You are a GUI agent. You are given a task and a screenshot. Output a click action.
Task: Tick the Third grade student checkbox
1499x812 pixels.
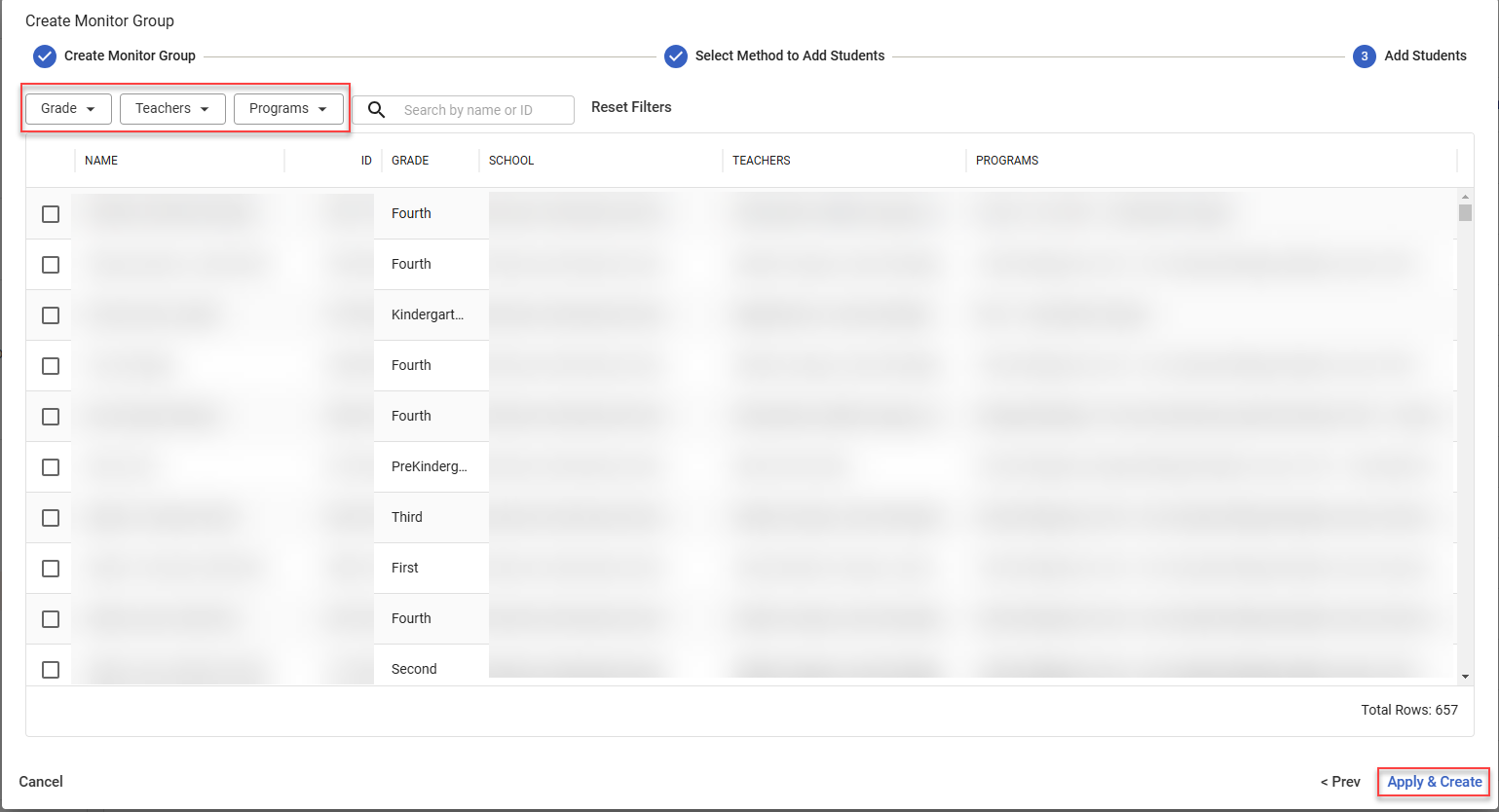pos(51,518)
